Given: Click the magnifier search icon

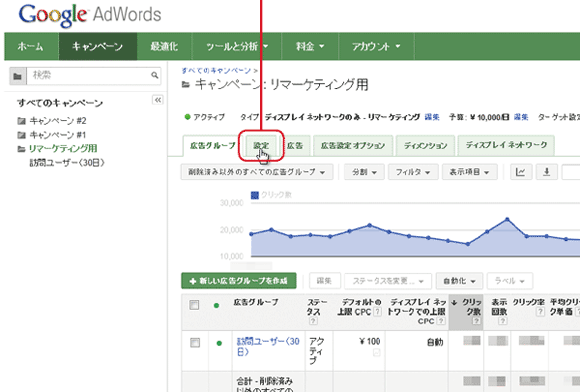Looking at the screenshot, I should [155, 75].
